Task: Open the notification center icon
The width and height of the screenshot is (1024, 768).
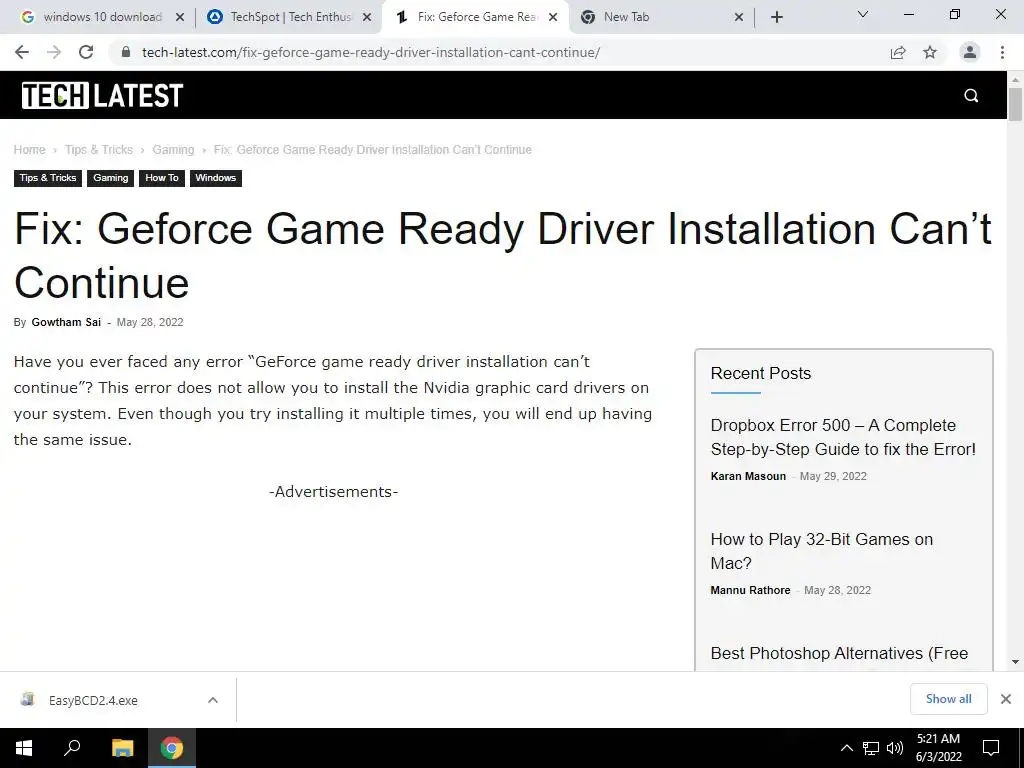Action: [991, 748]
